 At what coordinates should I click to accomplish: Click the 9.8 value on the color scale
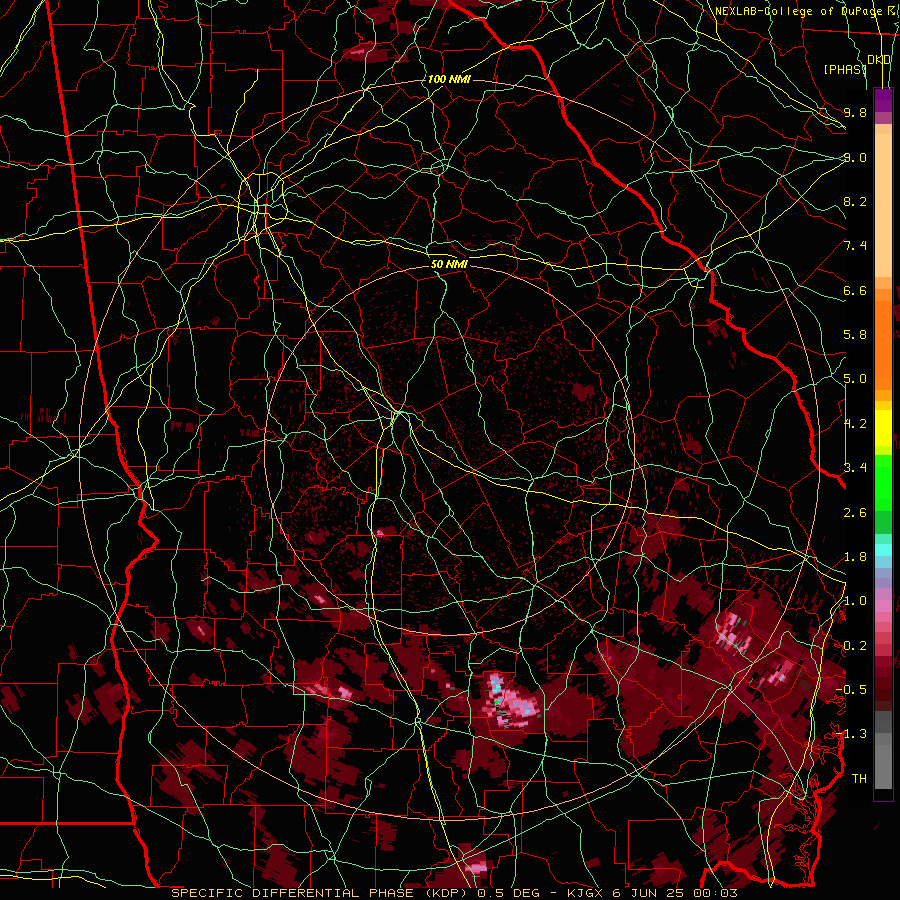855,112
